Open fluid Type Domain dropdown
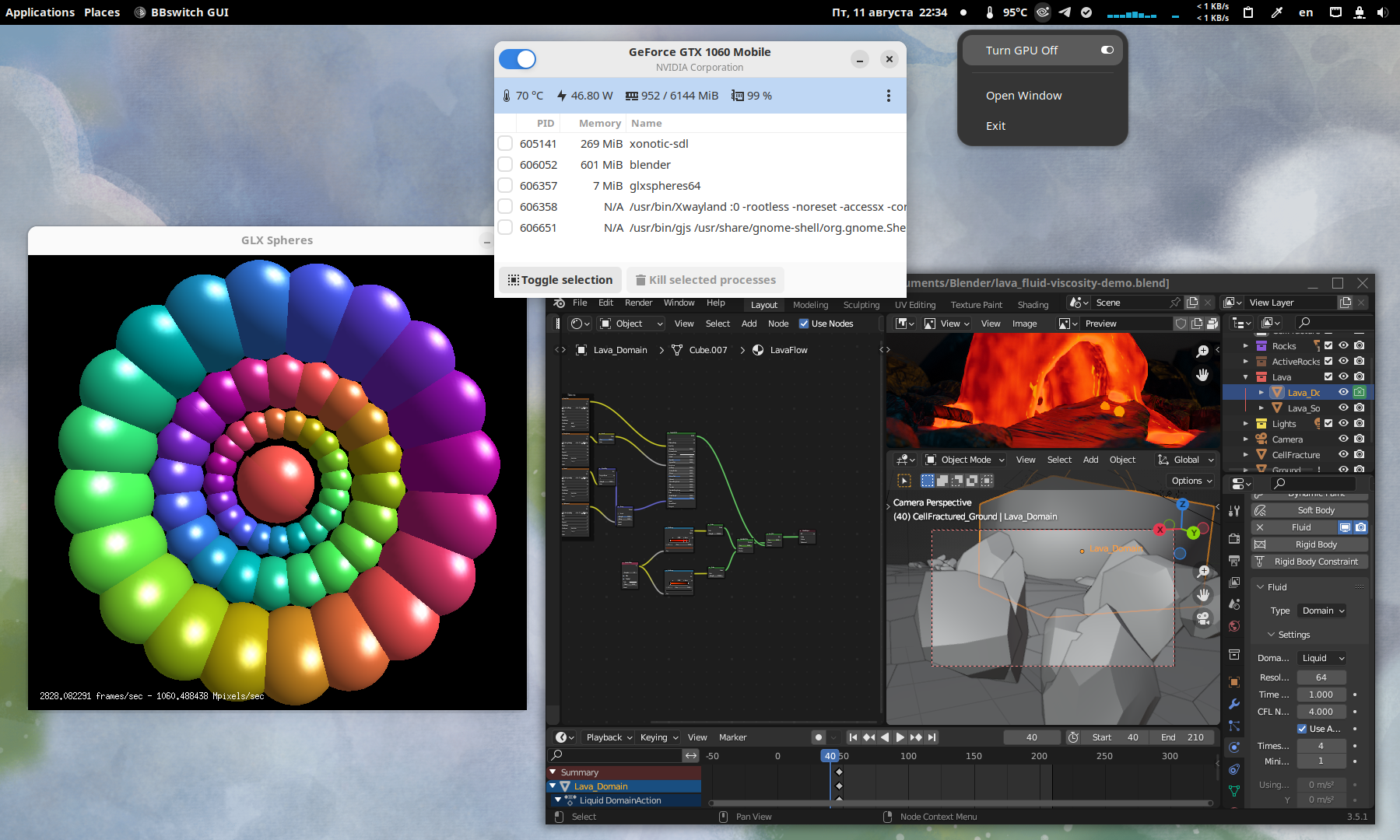This screenshot has height=840, width=1400. pos(1323,611)
